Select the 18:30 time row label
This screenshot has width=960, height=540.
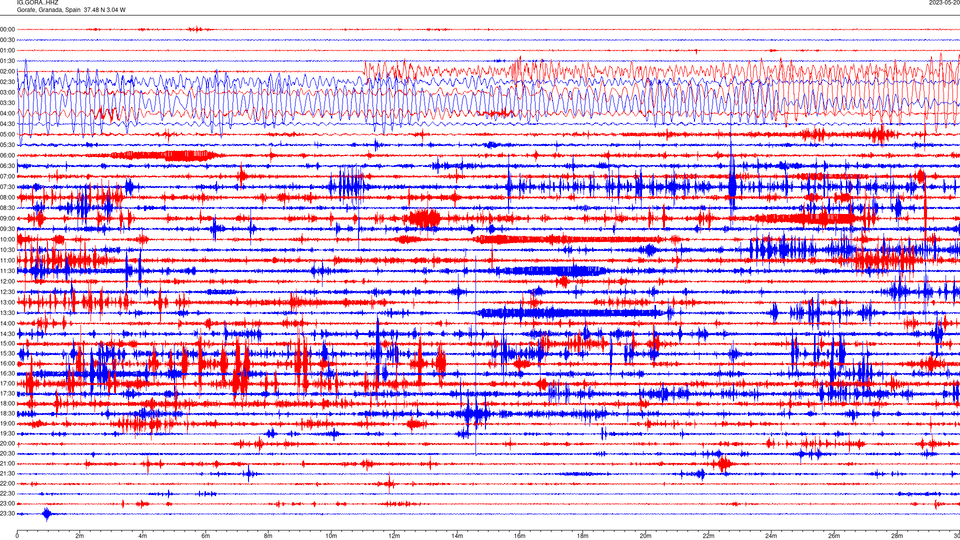(x=7, y=414)
